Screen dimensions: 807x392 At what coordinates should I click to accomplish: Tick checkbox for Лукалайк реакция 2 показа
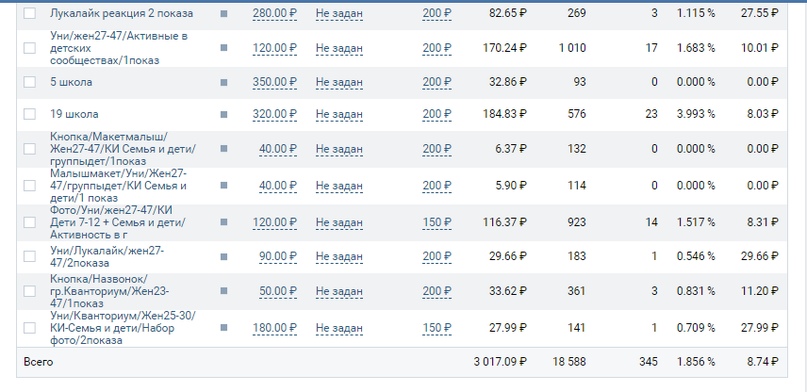tap(30, 14)
